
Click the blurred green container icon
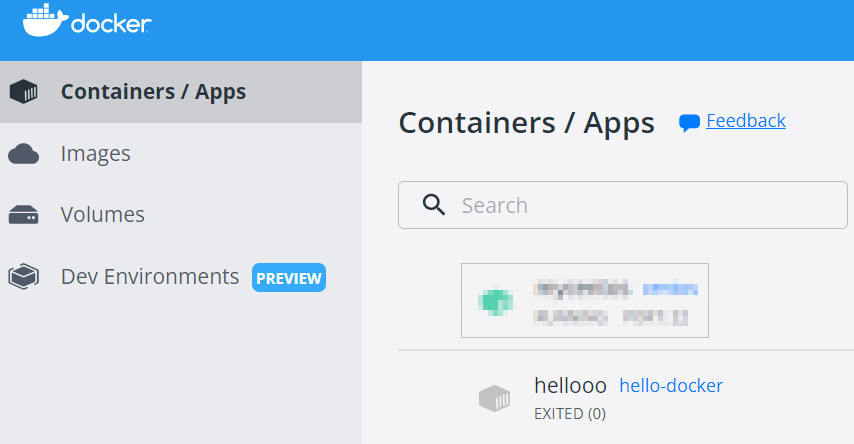(x=495, y=299)
